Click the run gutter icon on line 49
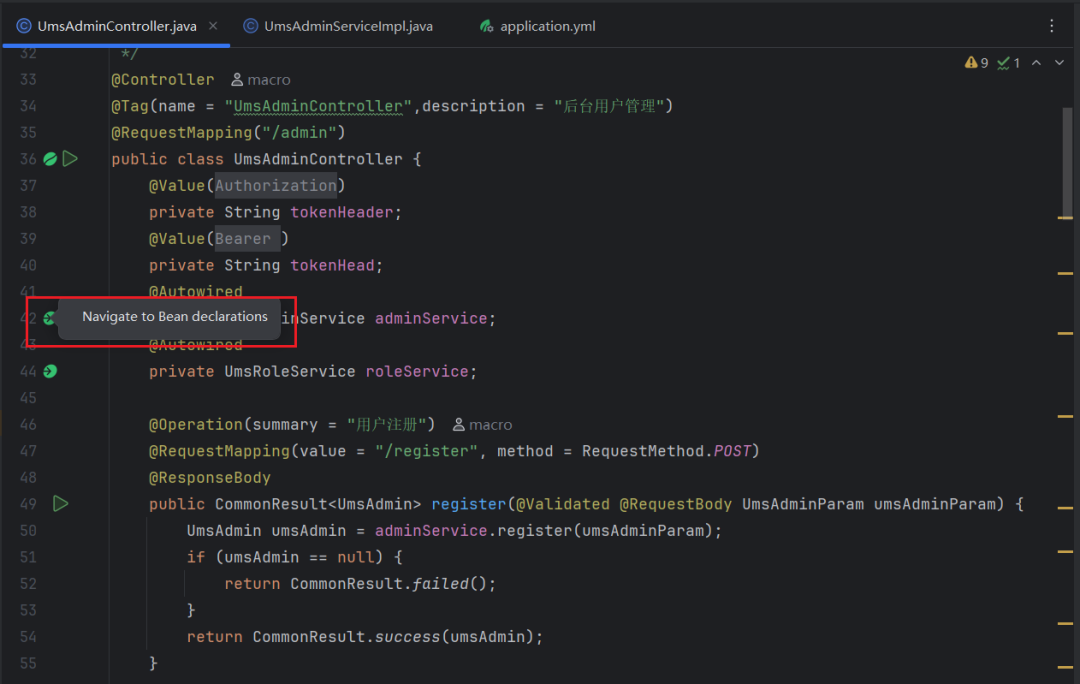 (x=61, y=504)
